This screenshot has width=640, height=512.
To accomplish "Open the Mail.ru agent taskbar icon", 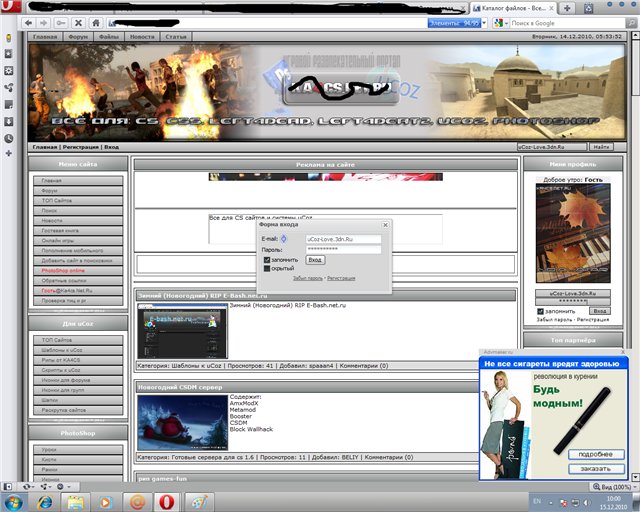I will point(138,502).
